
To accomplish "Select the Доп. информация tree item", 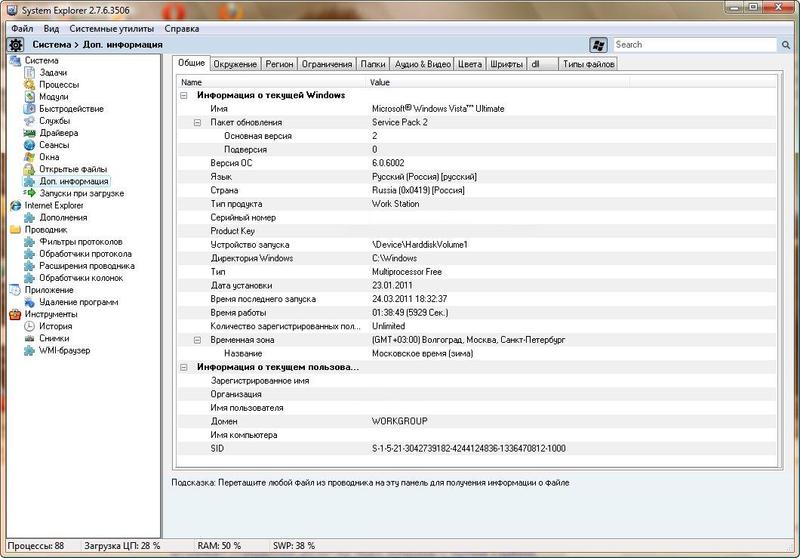I will pyautogui.click(x=74, y=181).
